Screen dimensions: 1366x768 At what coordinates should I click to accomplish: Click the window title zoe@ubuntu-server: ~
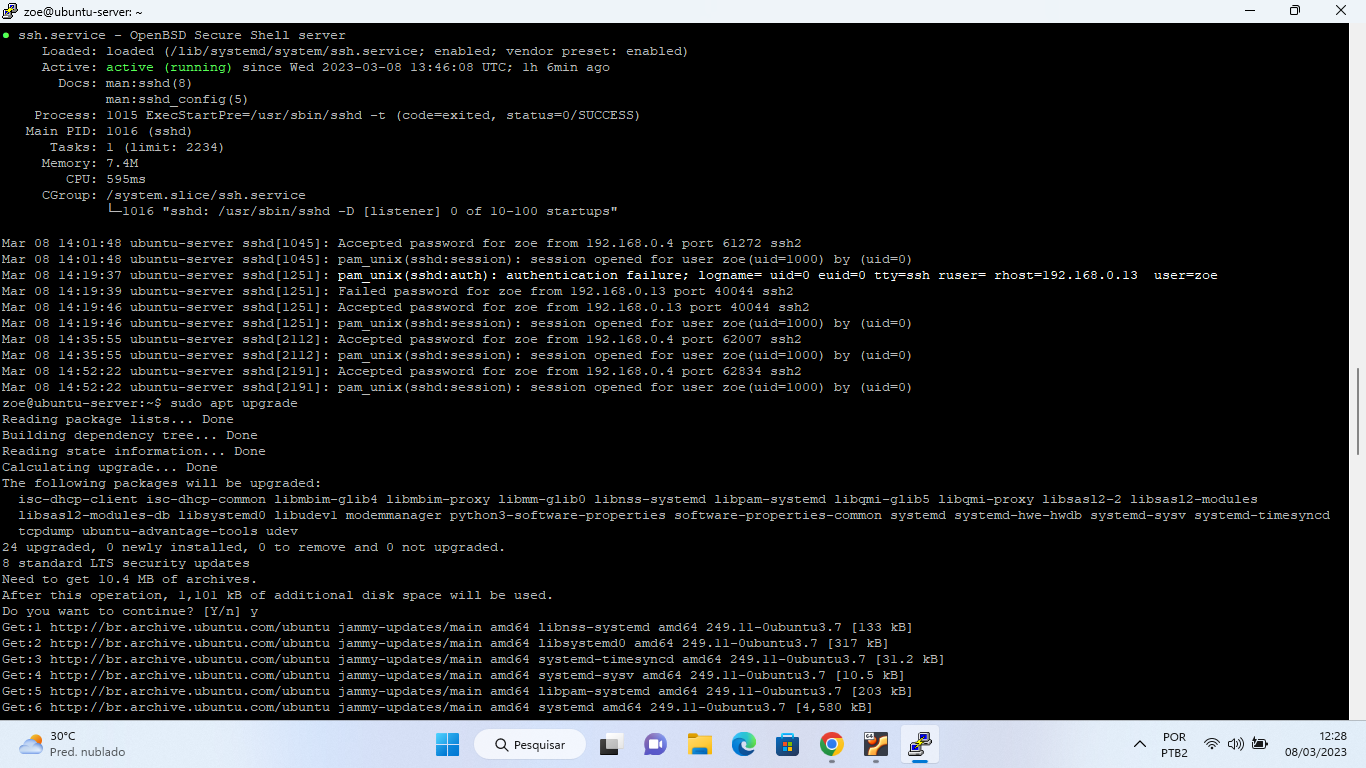click(83, 11)
